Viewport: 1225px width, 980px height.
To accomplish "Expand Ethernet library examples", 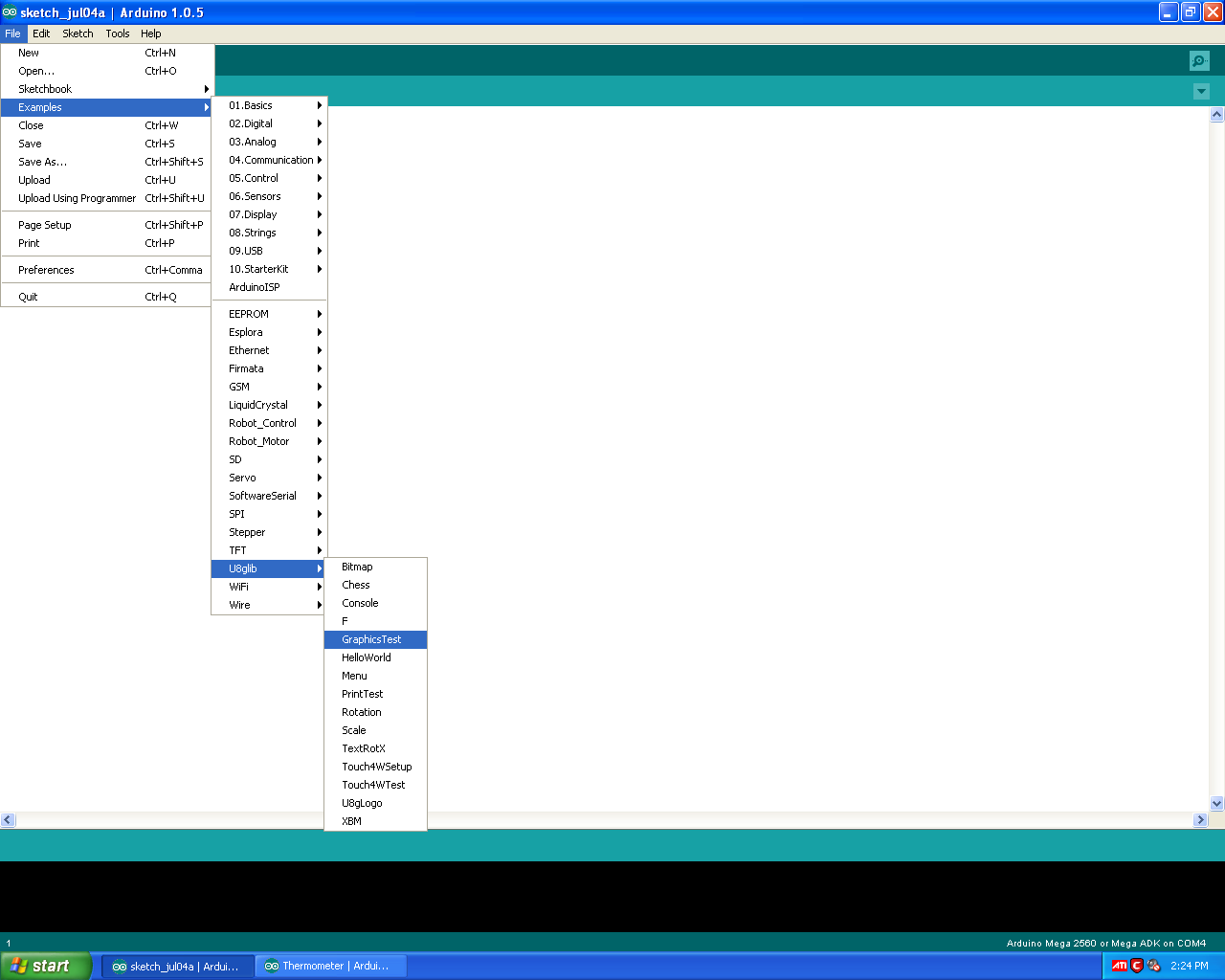I will (269, 350).
